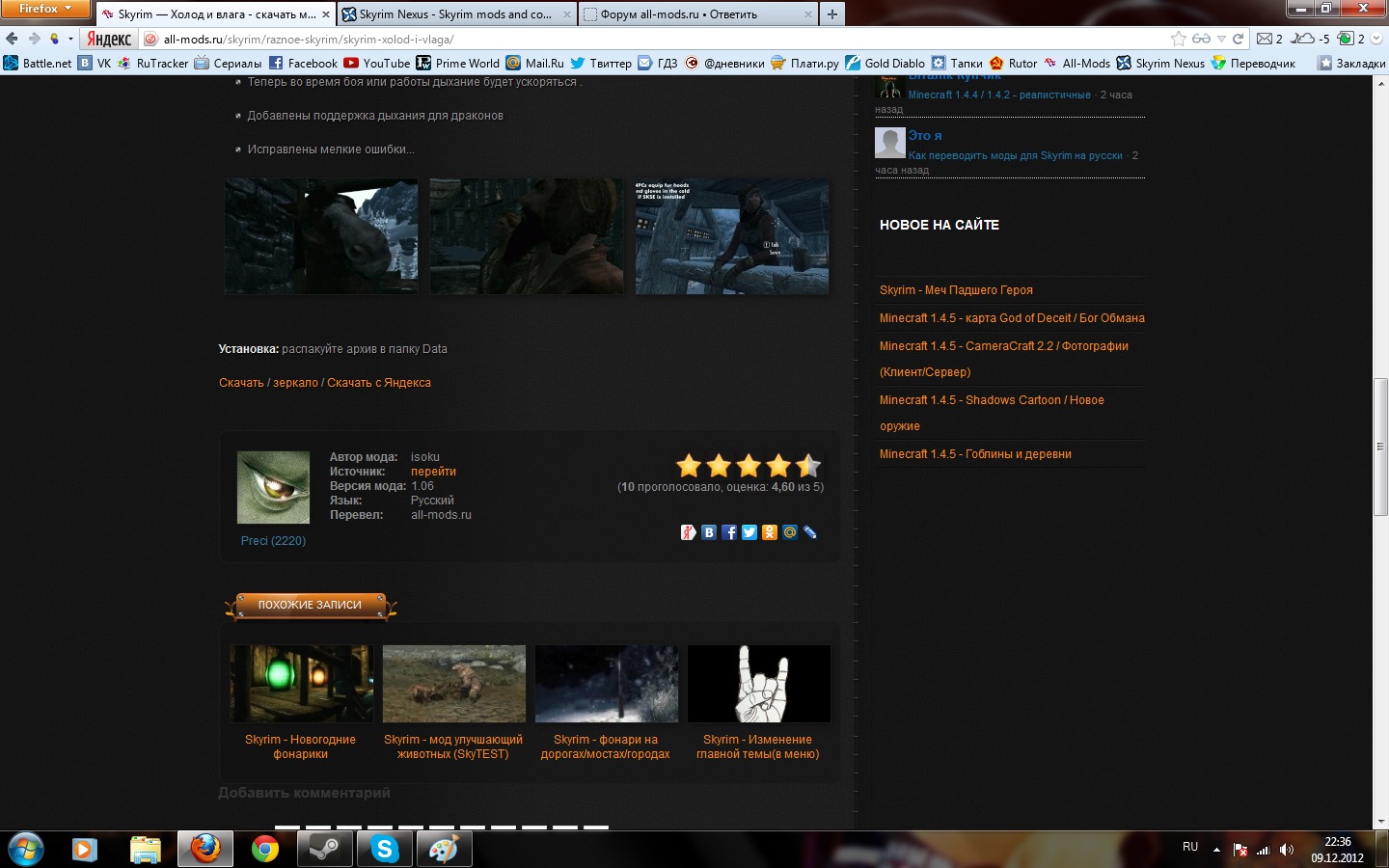Share the mod on VKontakte icon

tap(709, 532)
